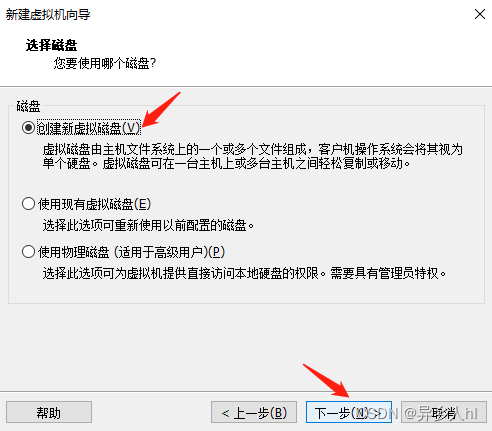Image resolution: width=492 pixels, height=431 pixels.
Task: Click the 帮助 button
Action: [x=49, y=412]
